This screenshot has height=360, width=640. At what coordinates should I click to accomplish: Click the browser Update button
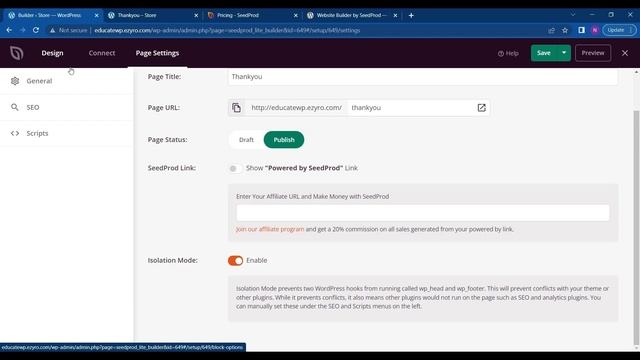(x=619, y=30)
